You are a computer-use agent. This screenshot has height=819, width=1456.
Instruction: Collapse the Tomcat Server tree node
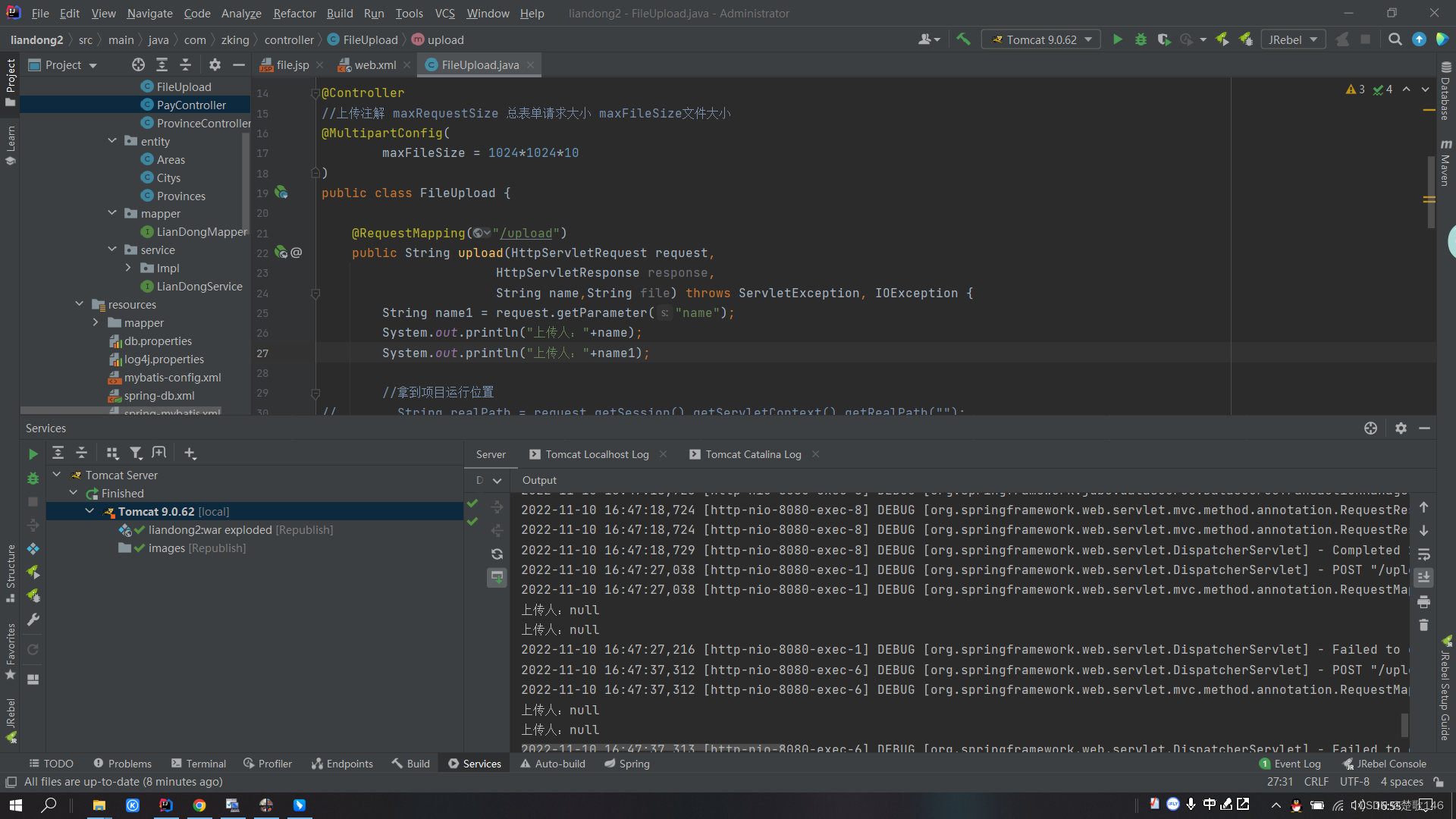[56, 474]
